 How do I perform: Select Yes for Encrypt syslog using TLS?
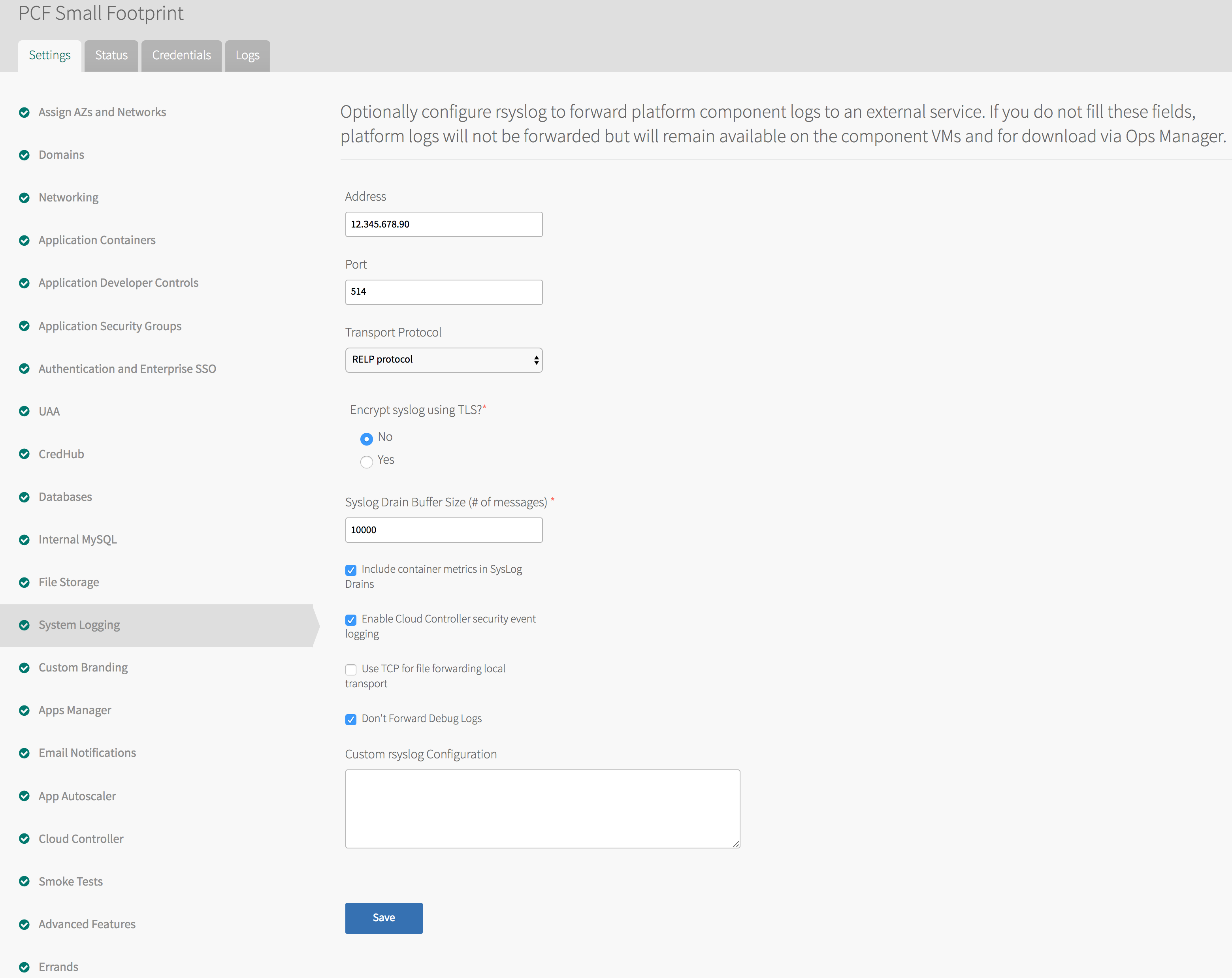point(366,462)
